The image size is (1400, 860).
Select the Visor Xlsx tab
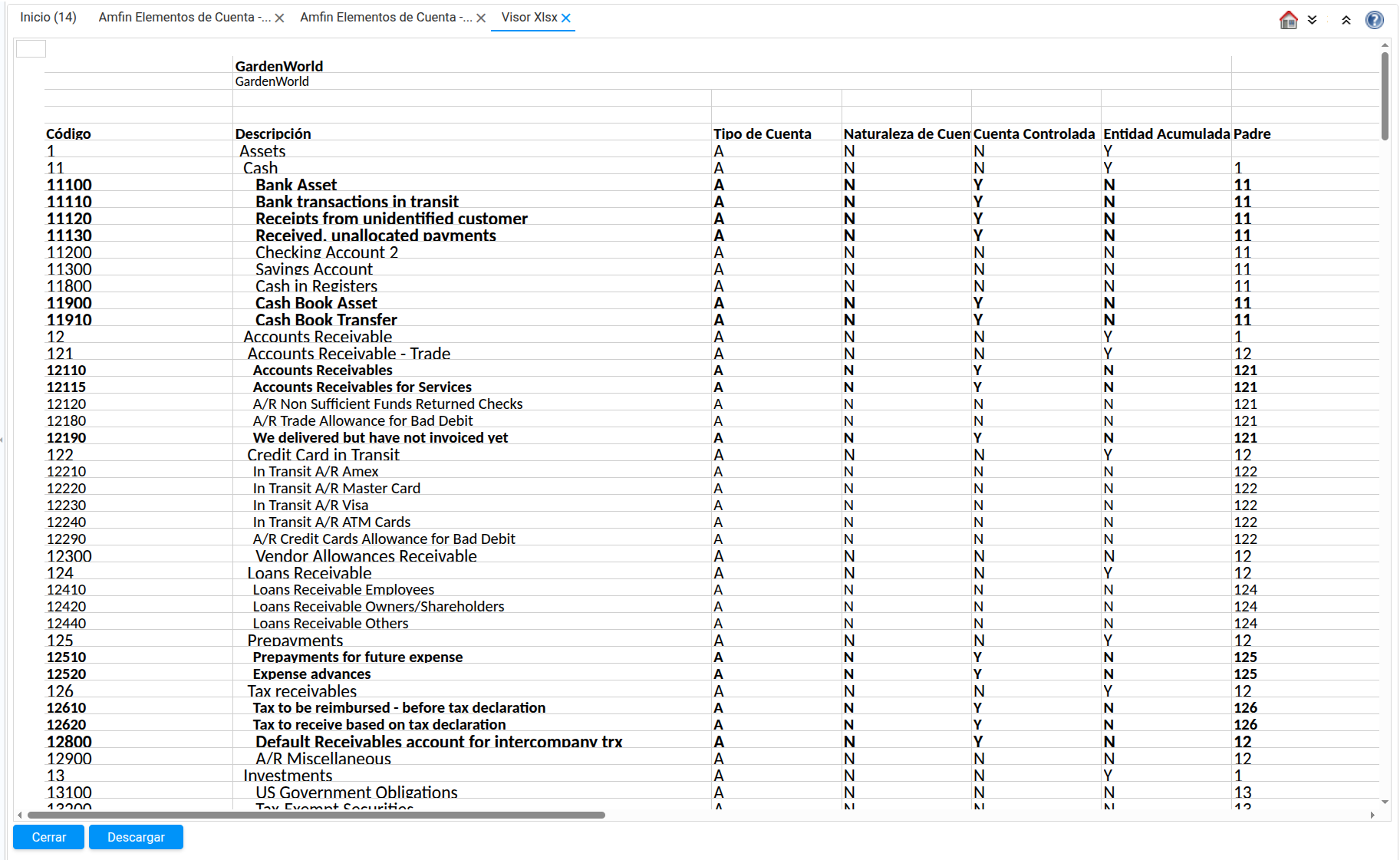[x=529, y=18]
